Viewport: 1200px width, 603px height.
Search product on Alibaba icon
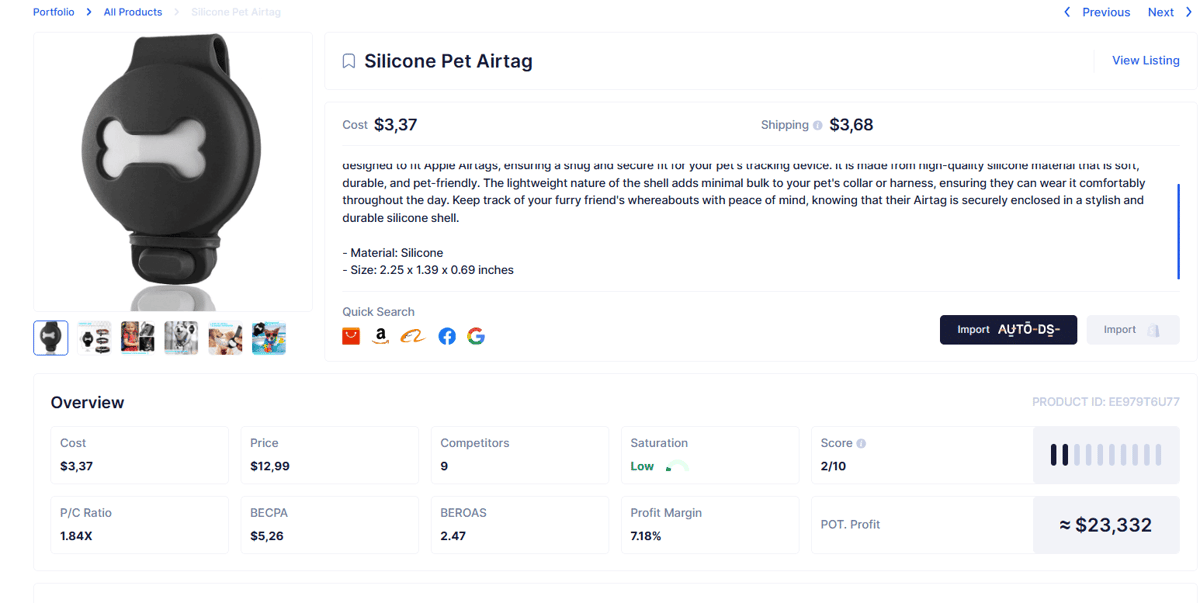(x=412, y=337)
